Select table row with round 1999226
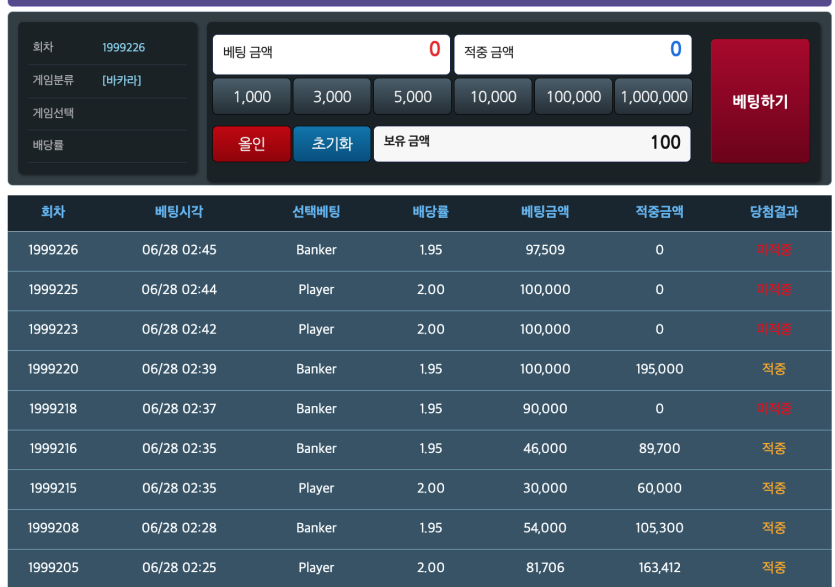This screenshot has width=835, height=587. point(420,250)
